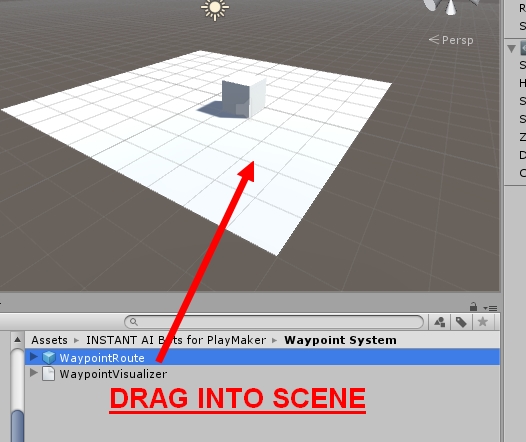Open the Search by Label tag filter
The width and height of the screenshot is (526, 442).
tap(461, 322)
